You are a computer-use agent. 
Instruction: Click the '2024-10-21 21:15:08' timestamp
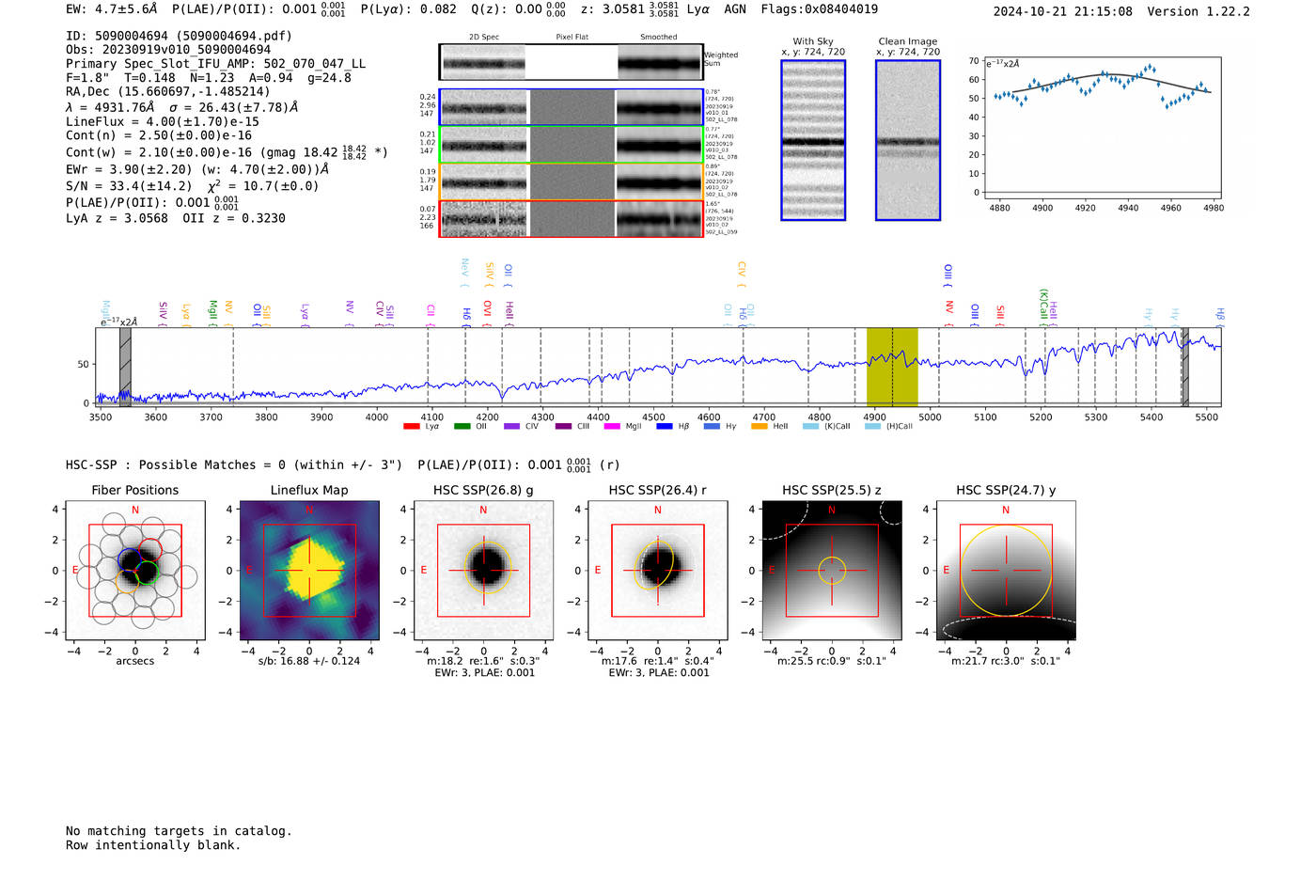pos(1063,11)
